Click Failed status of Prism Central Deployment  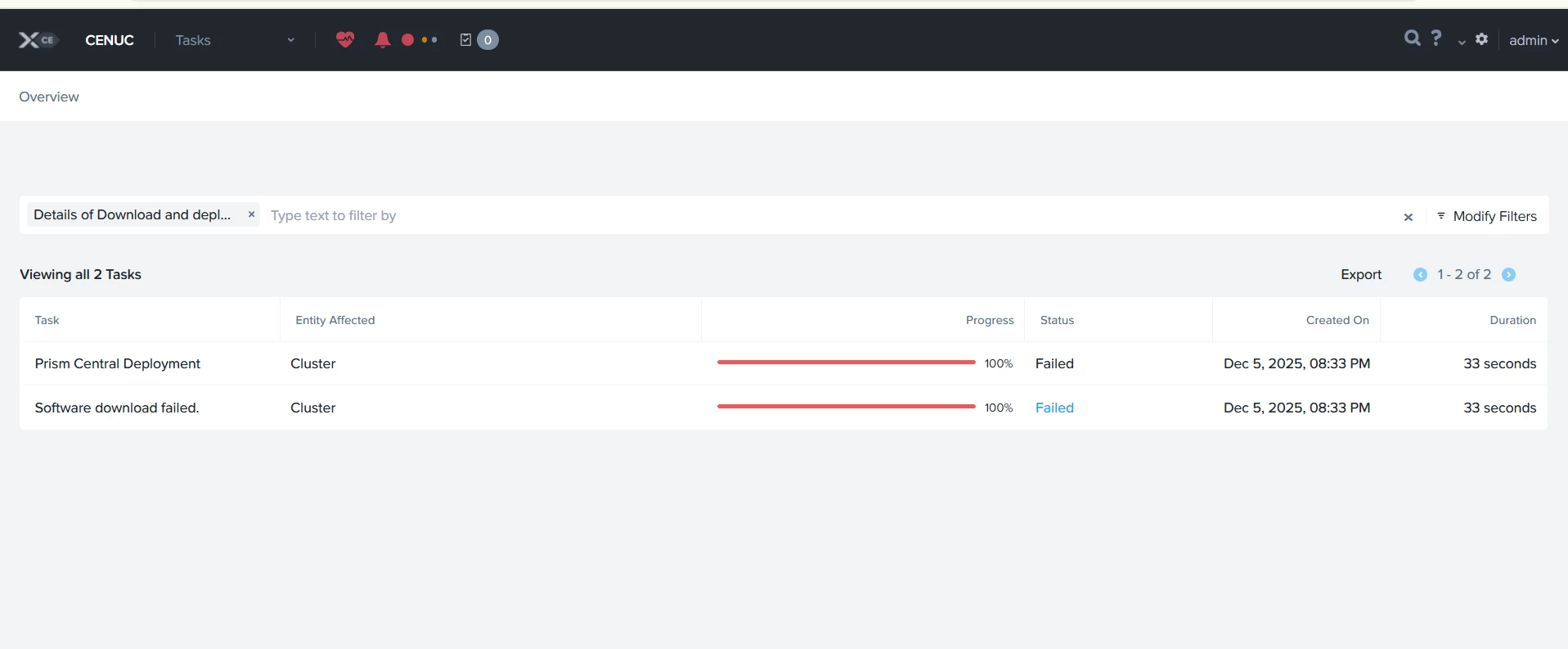1054,363
